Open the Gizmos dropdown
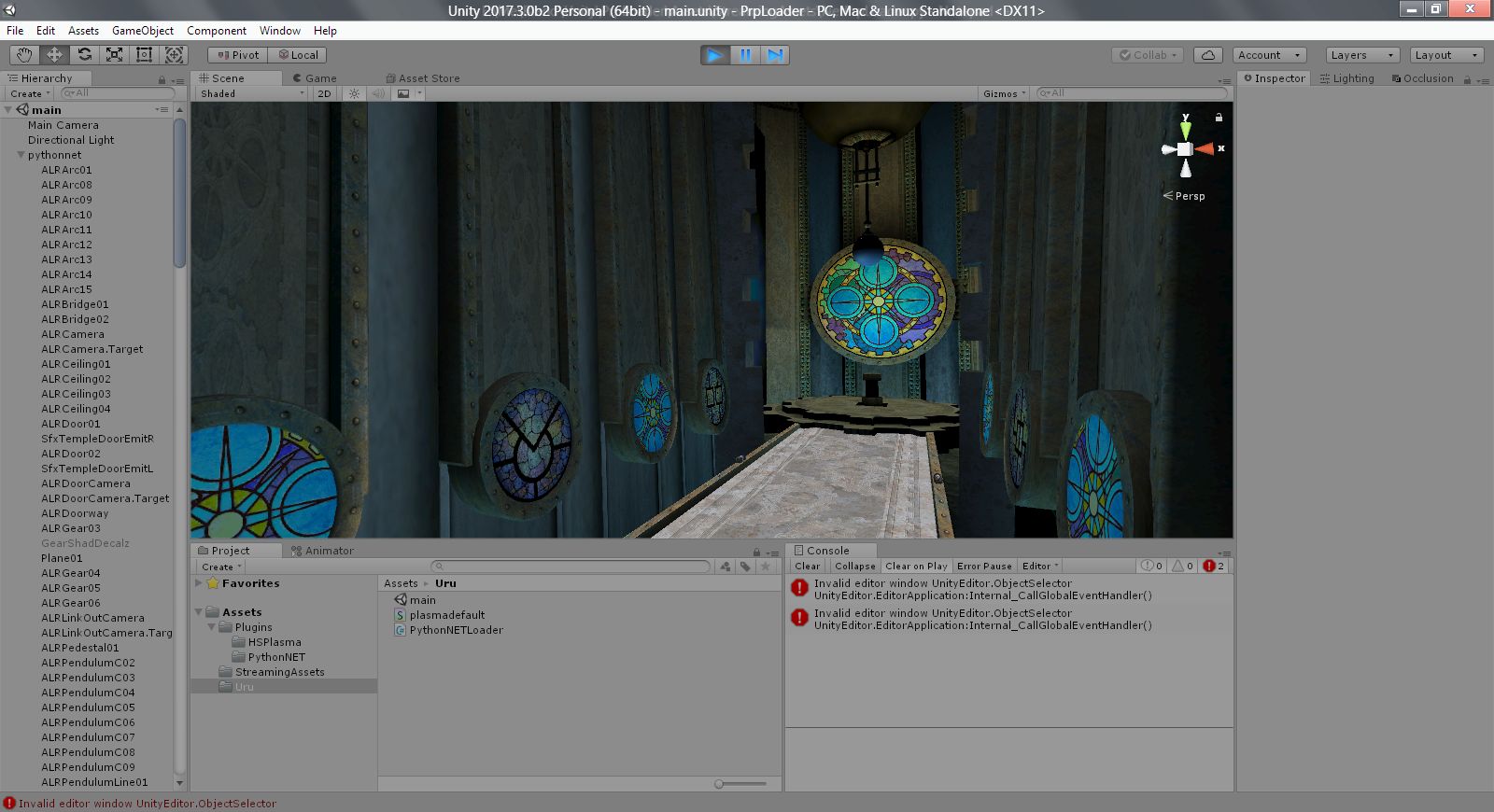Image resolution: width=1494 pixels, height=812 pixels. coord(1005,93)
